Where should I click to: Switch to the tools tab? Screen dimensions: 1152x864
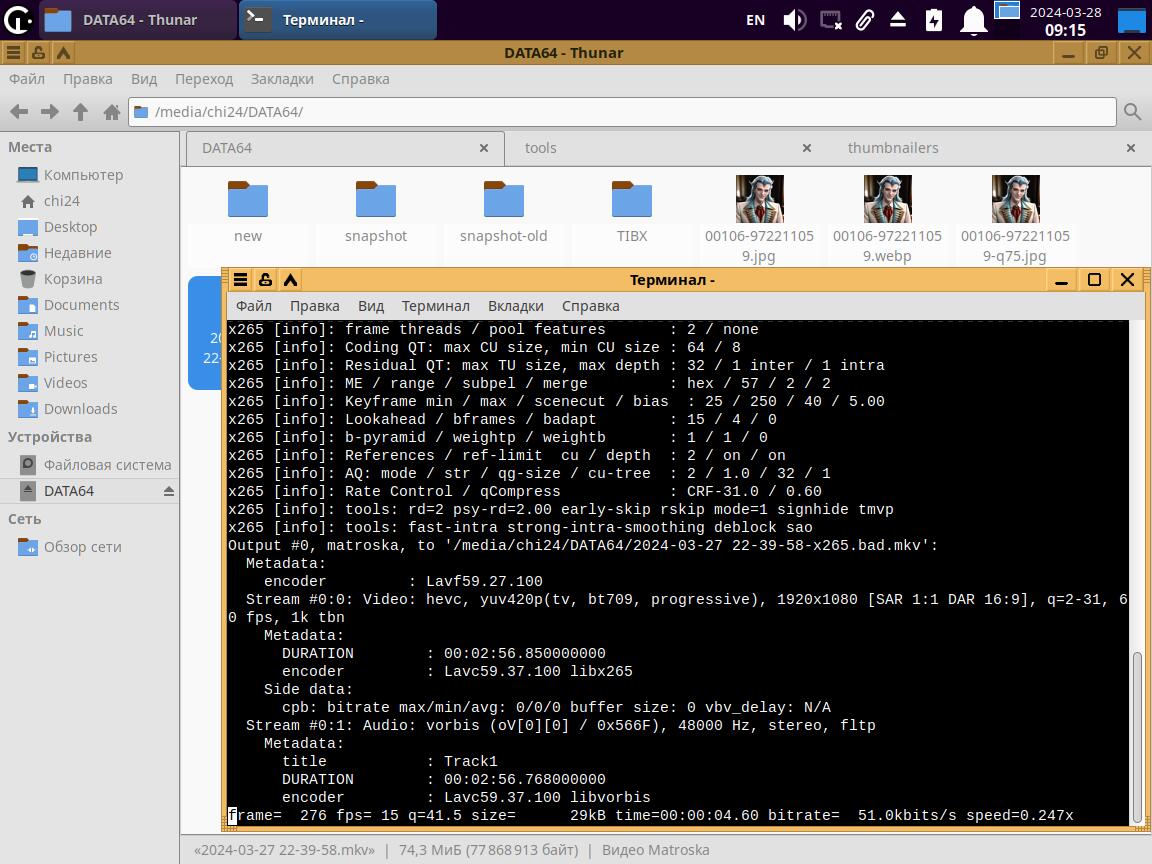point(540,148)
